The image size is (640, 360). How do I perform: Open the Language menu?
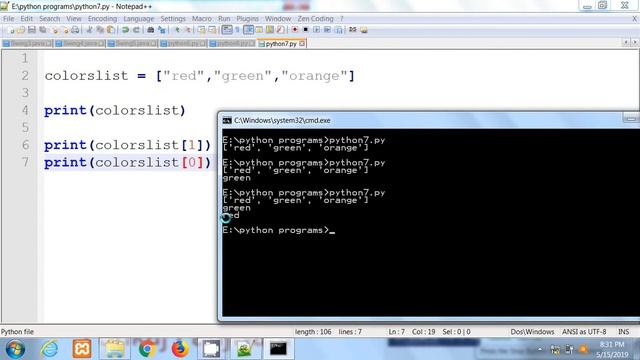click(139, 19)
